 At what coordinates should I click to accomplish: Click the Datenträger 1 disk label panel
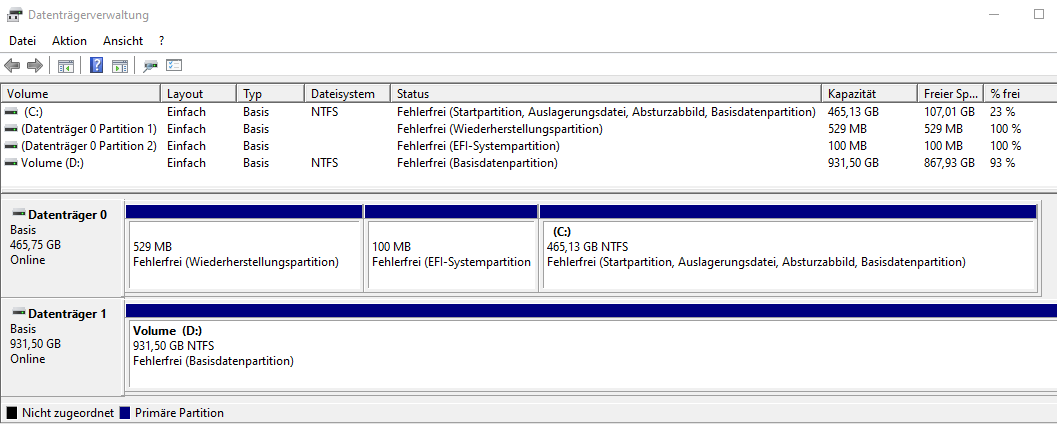[62, 345]
